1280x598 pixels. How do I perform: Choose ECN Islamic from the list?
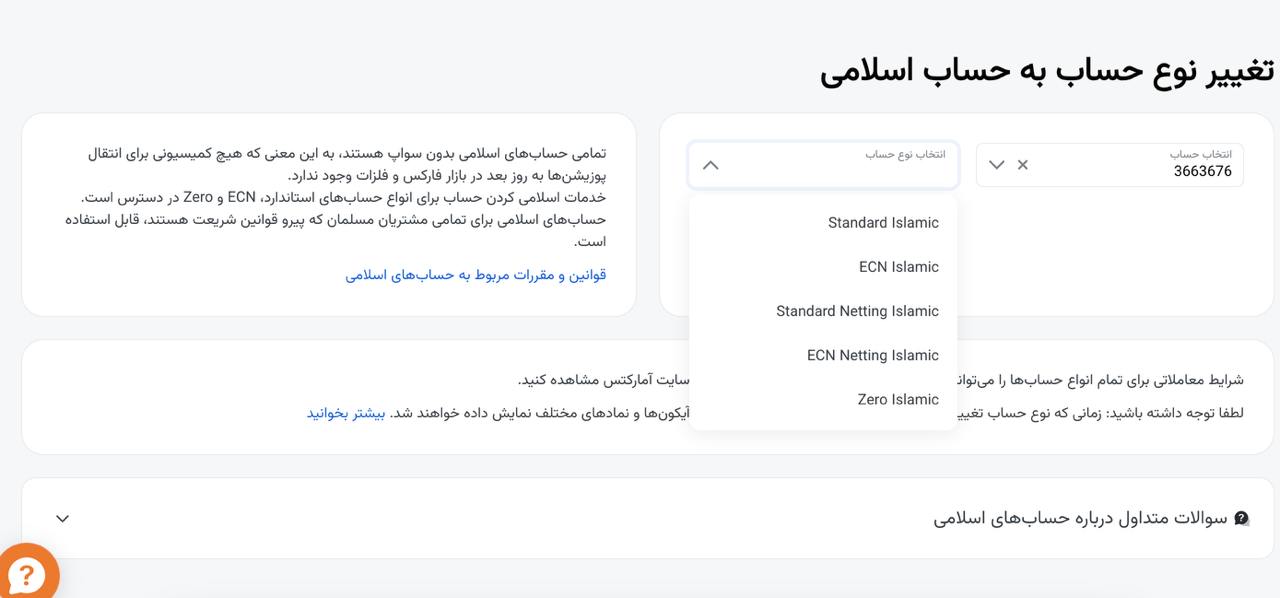tap(898, 267)
